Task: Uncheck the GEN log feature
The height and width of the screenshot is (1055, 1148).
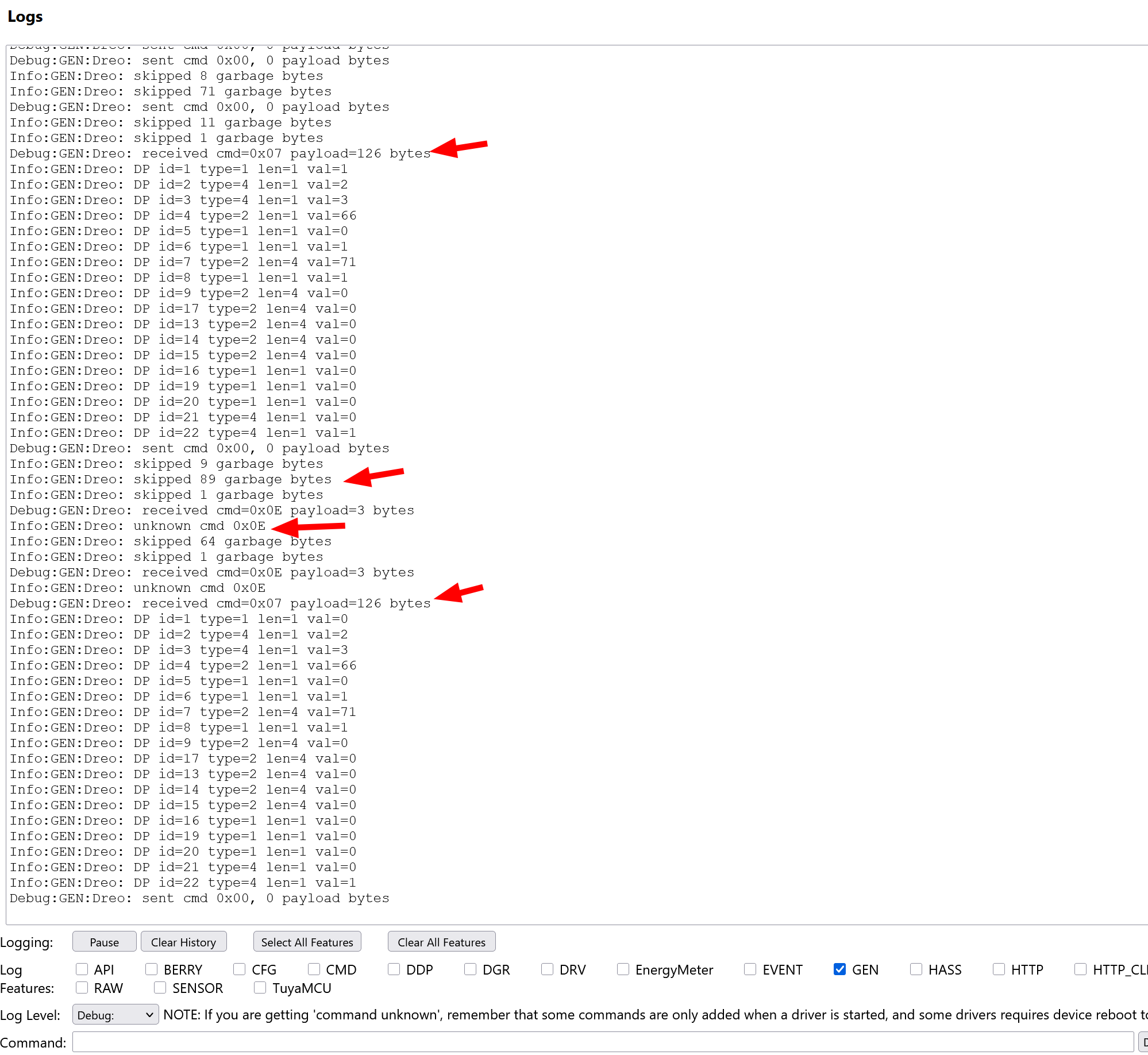Action: pyautogui.click(x=840, y=969)
